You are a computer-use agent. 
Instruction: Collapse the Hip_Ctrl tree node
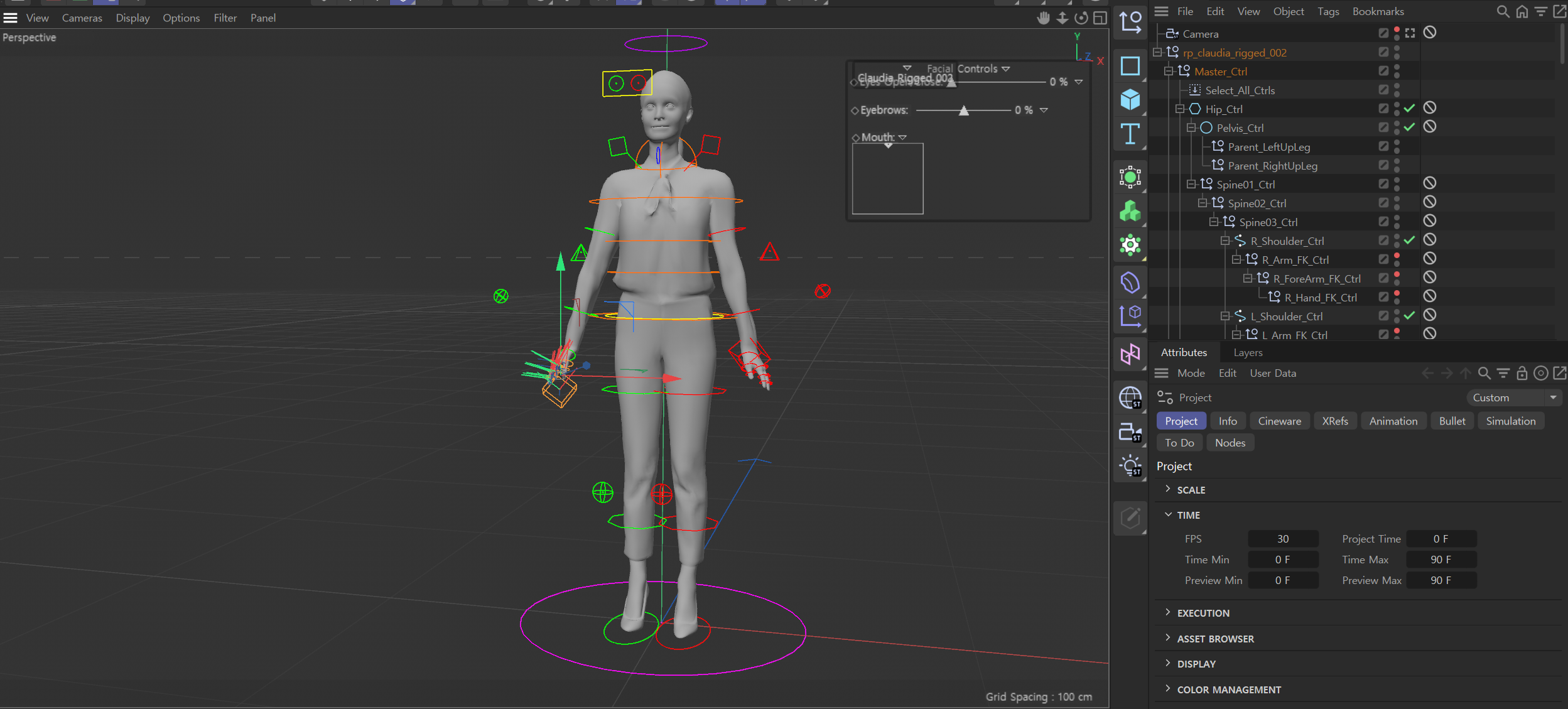[x=1180, y=109]
